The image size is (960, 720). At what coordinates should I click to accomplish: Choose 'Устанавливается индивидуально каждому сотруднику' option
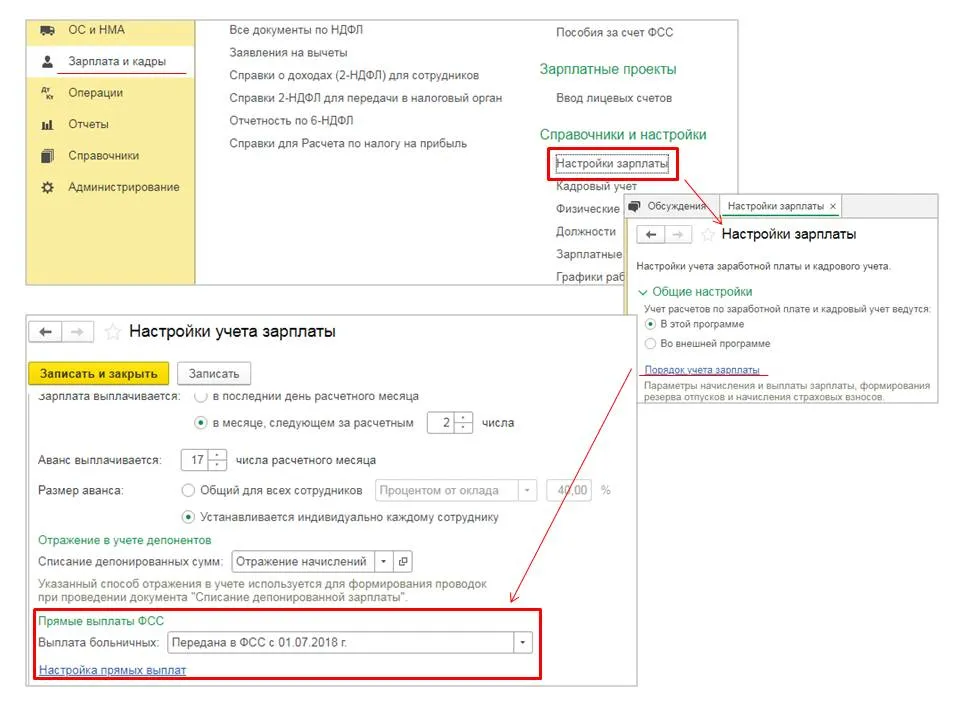pyautogui.click(x=189, y=517)
